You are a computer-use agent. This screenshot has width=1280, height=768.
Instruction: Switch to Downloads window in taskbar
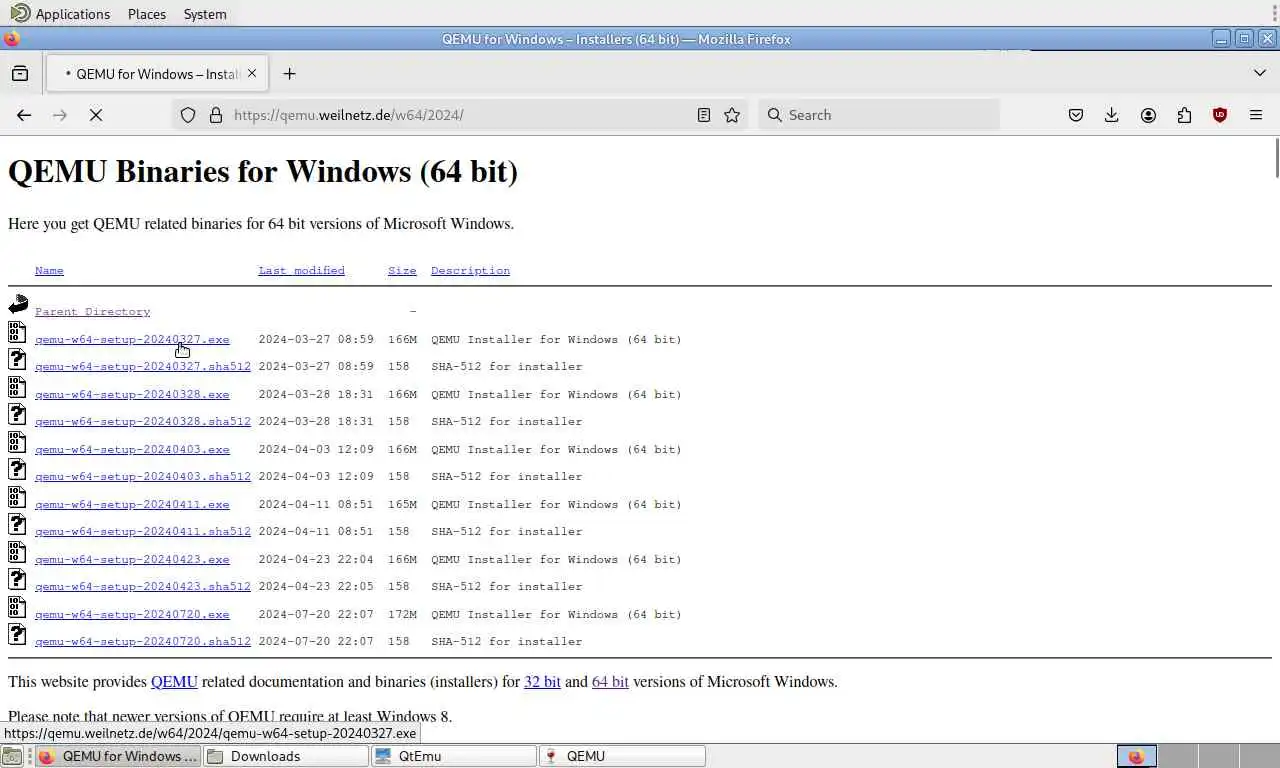coord(286,756)
